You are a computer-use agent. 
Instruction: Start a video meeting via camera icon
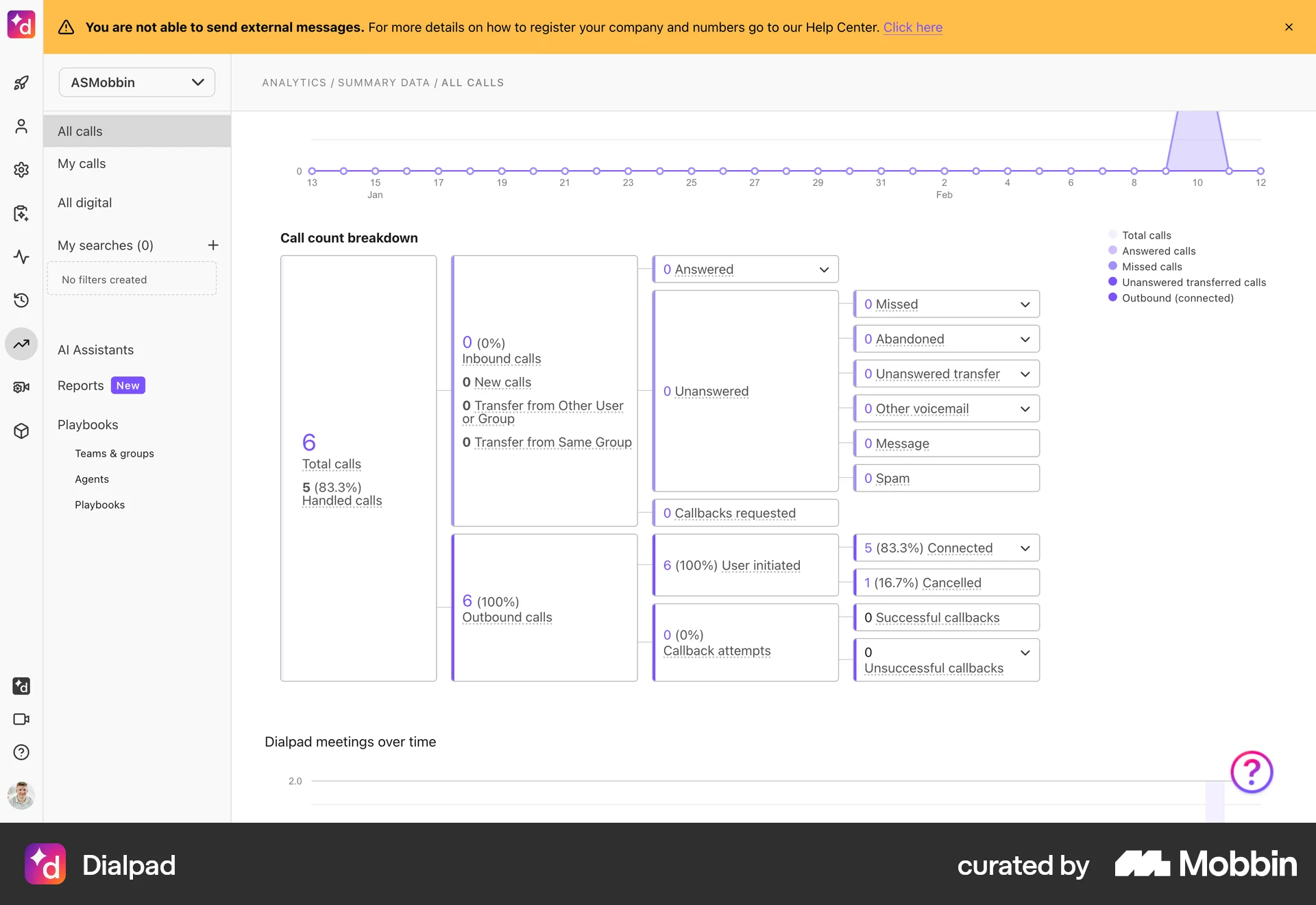[21, 719]
